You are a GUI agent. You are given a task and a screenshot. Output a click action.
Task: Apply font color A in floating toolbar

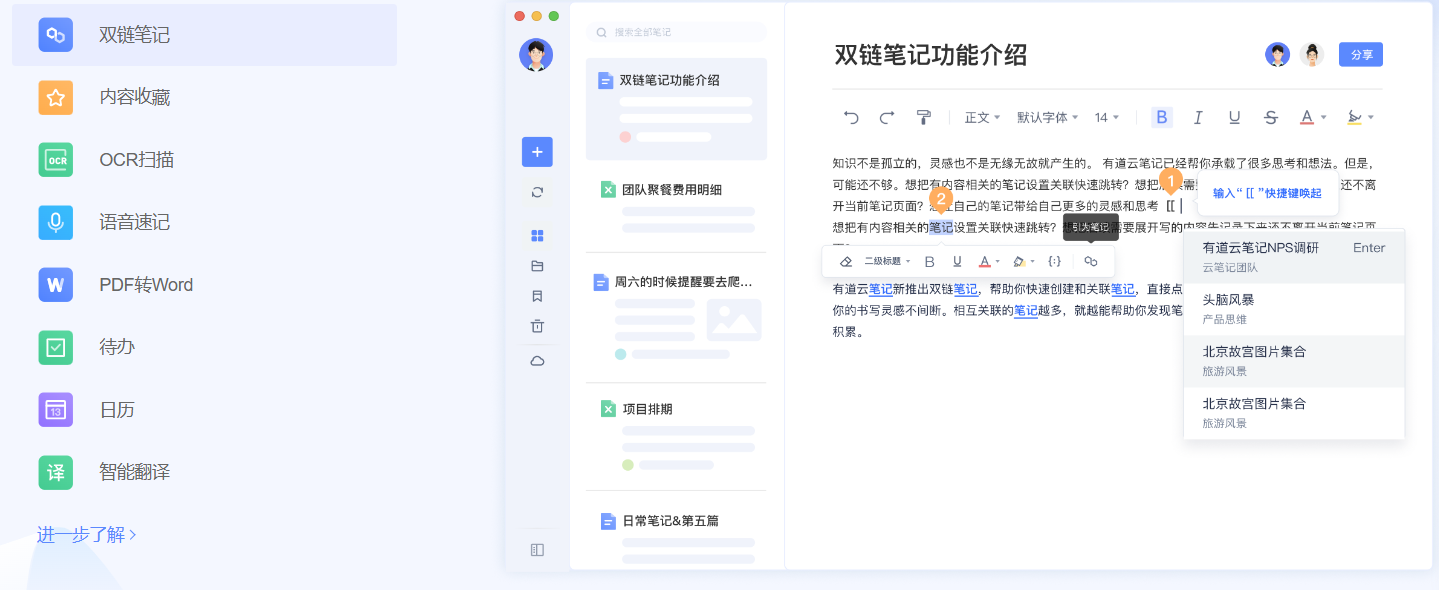(x=984, y=261)
